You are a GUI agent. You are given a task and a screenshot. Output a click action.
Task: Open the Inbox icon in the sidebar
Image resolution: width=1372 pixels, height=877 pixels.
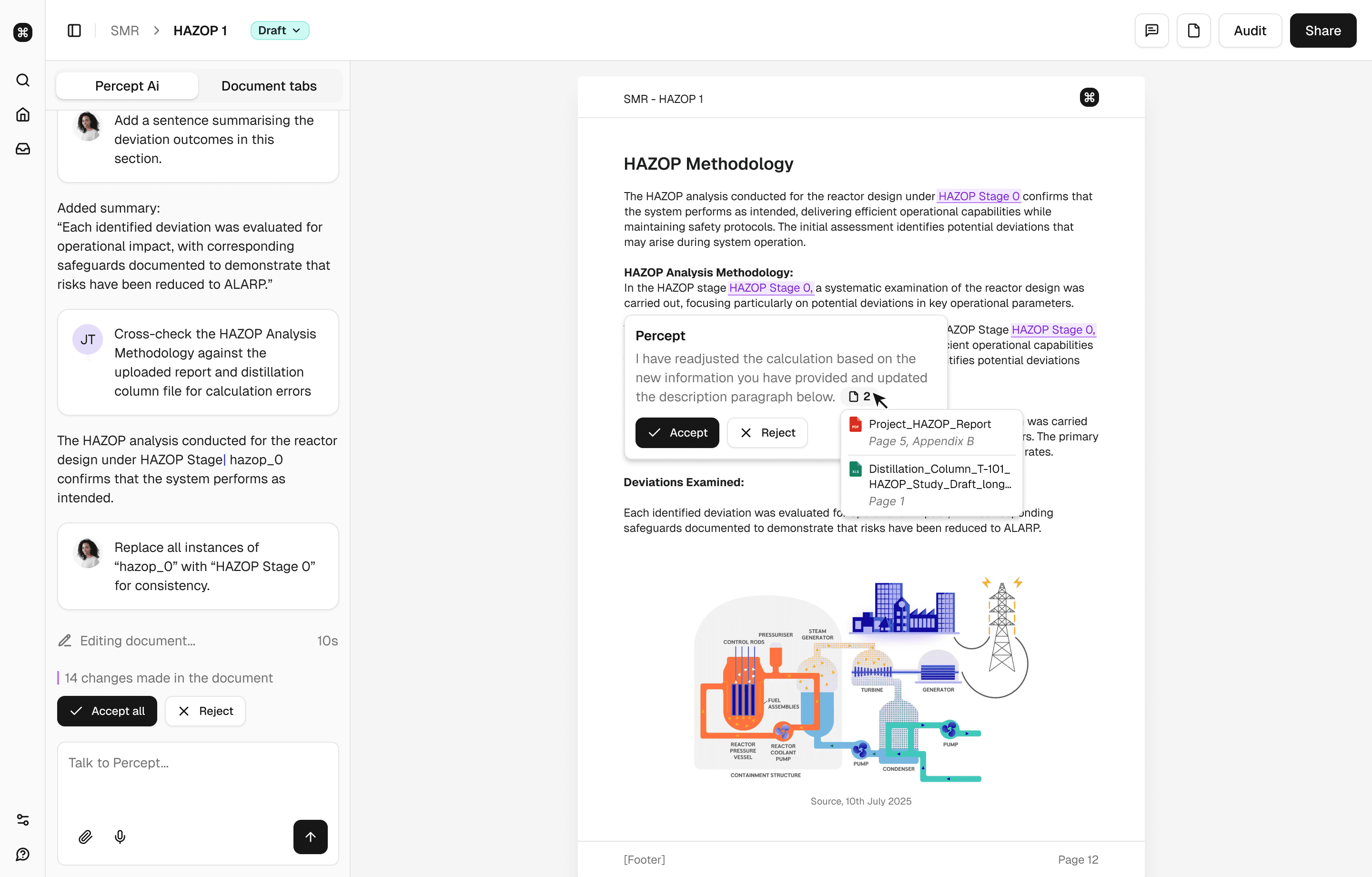[x=22, y=149]
